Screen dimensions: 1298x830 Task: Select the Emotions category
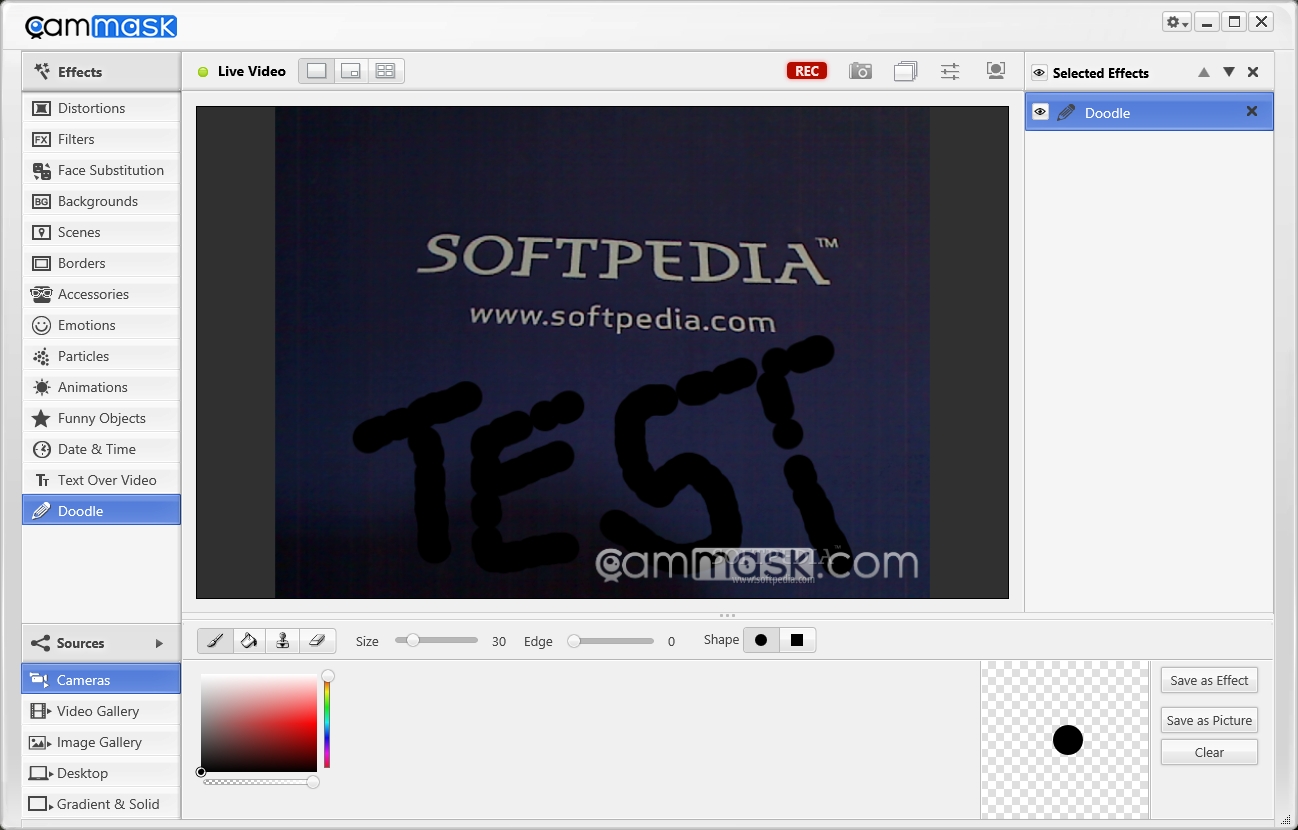pyautogui.click(x=101, y=325)
